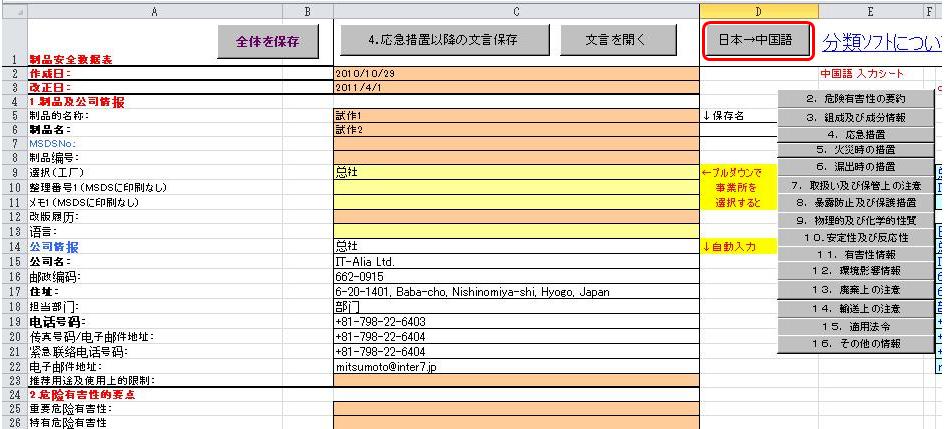Select row 23 header
945x429 pixels.
(x=13, y=381)
